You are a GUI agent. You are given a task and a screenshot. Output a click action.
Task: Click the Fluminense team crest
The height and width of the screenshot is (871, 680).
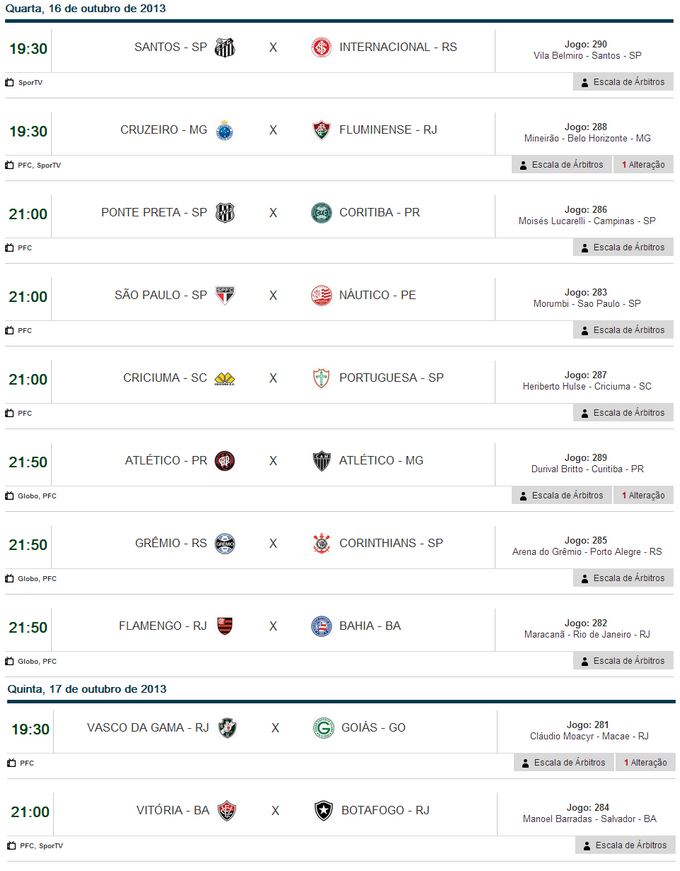[x=321, y=130]
